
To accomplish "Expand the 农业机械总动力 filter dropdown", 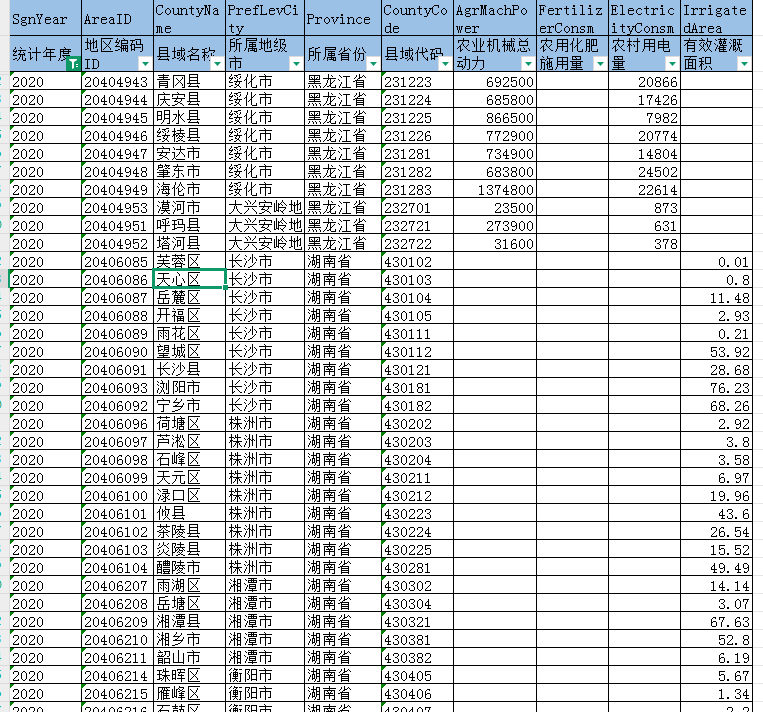I will coord(527,63).
